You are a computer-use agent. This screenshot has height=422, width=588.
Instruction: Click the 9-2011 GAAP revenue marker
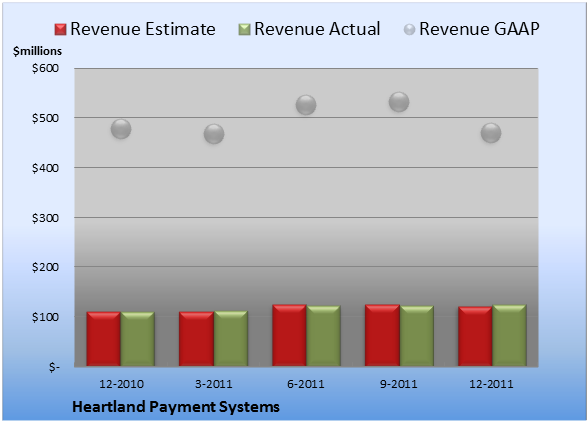point(399,102)
